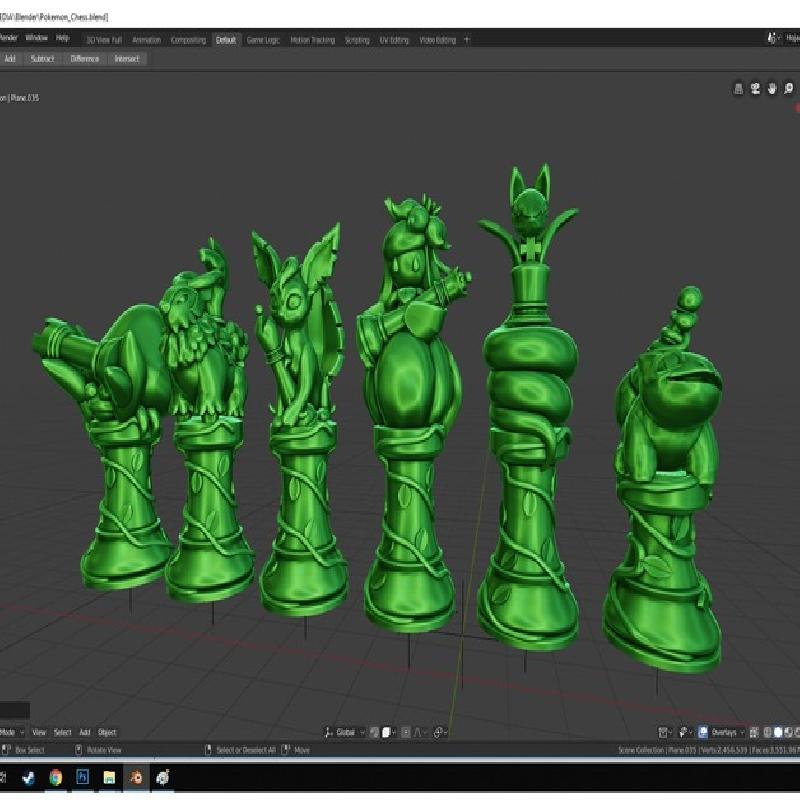Switch to wireframe shading mode

point(767,733)
